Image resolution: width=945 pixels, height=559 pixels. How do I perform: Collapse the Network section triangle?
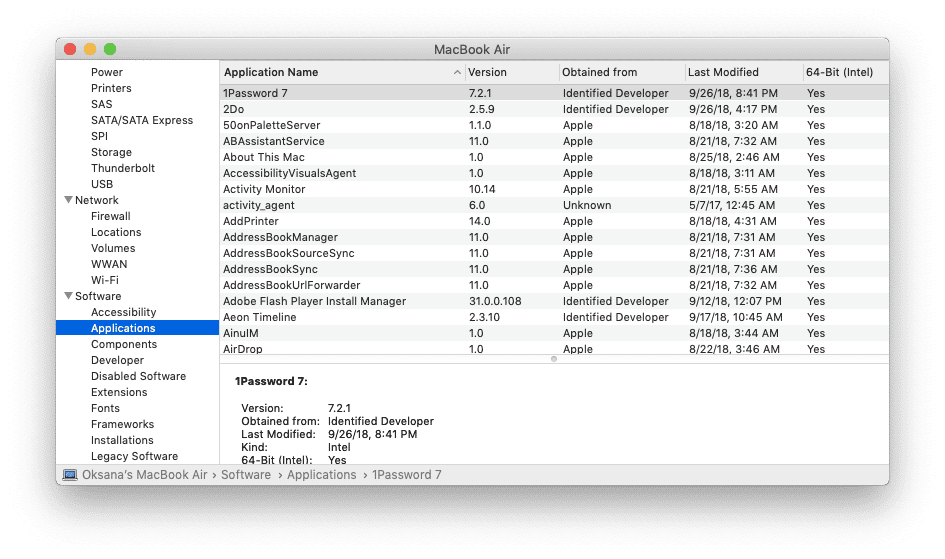pos(68,200)
